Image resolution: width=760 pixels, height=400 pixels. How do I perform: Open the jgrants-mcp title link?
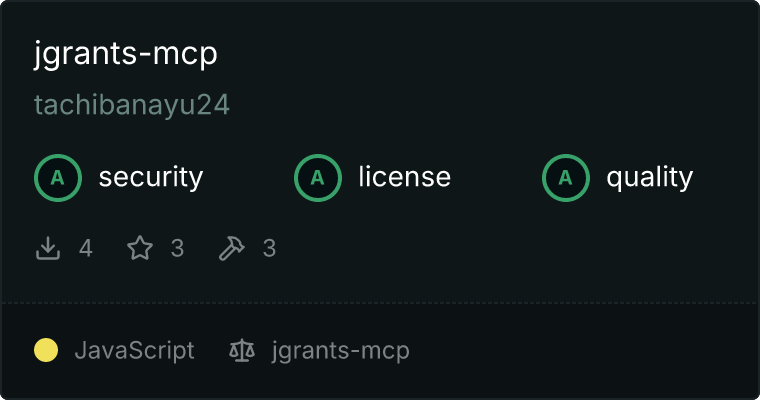click(x=126, y=53)
